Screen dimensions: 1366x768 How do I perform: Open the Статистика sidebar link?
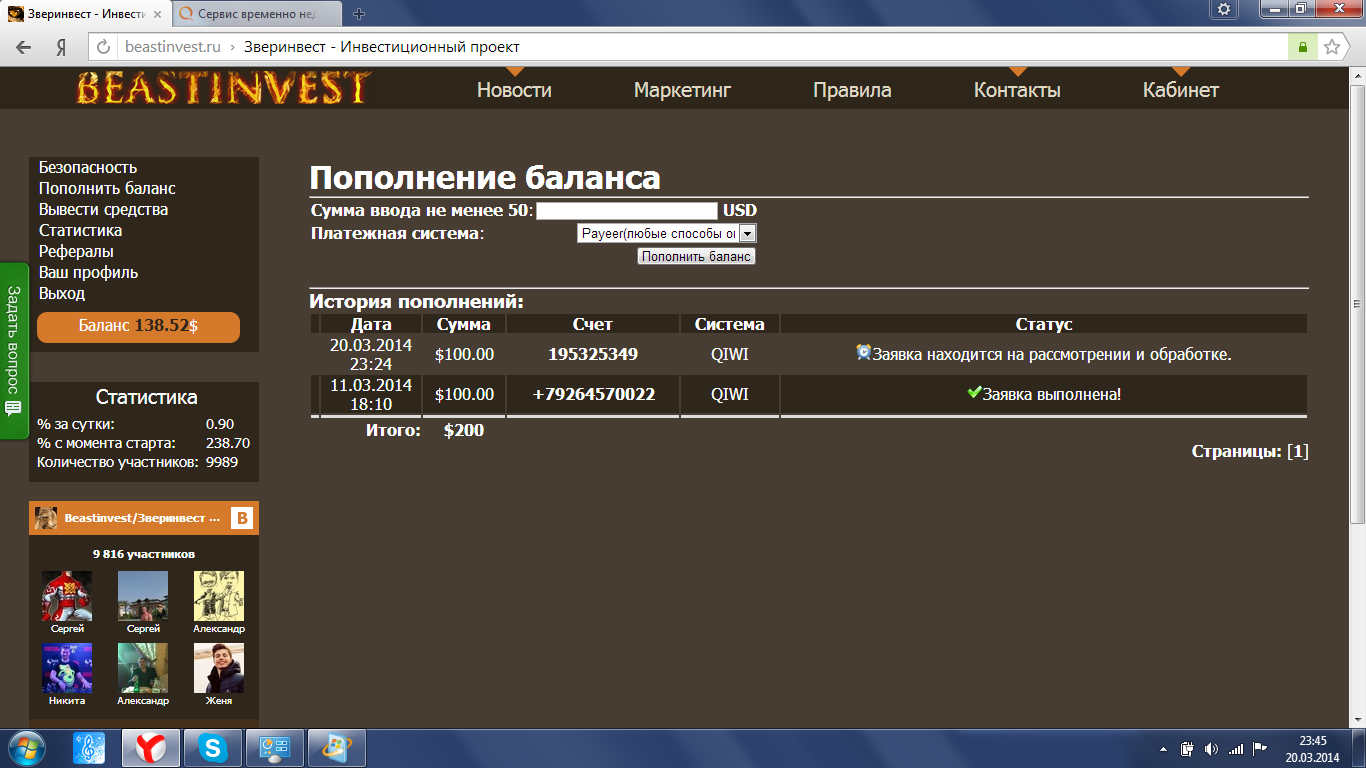pyautogui.click(x=80, y=231)
